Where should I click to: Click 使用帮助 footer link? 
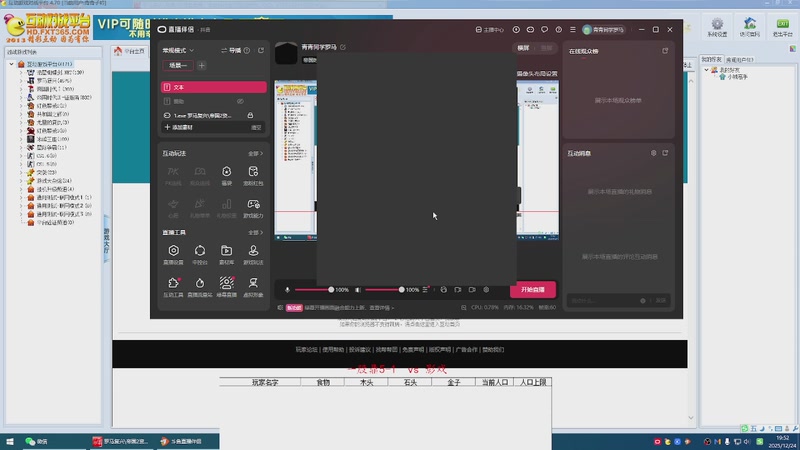(333, 350)
